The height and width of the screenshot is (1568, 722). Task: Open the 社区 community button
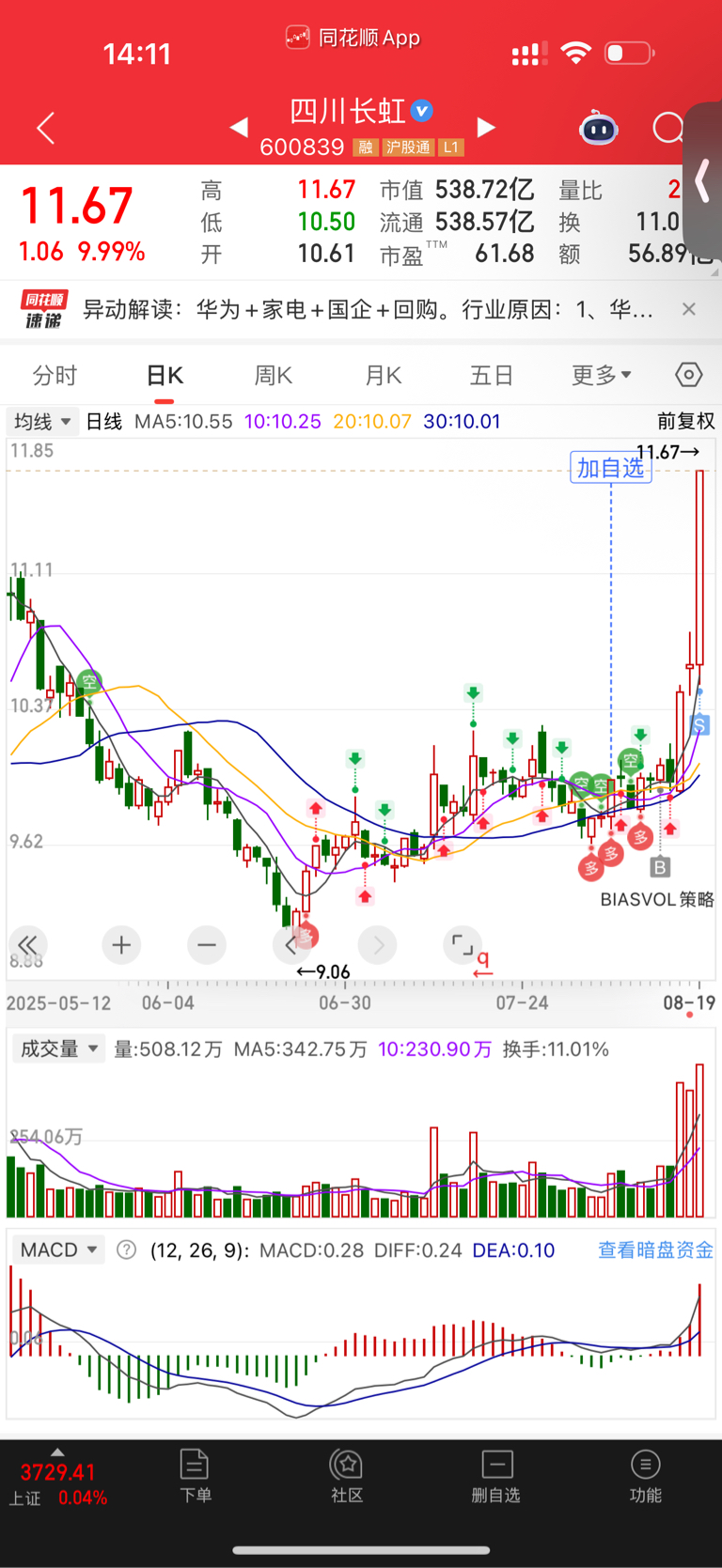[x=346, y=1475]
